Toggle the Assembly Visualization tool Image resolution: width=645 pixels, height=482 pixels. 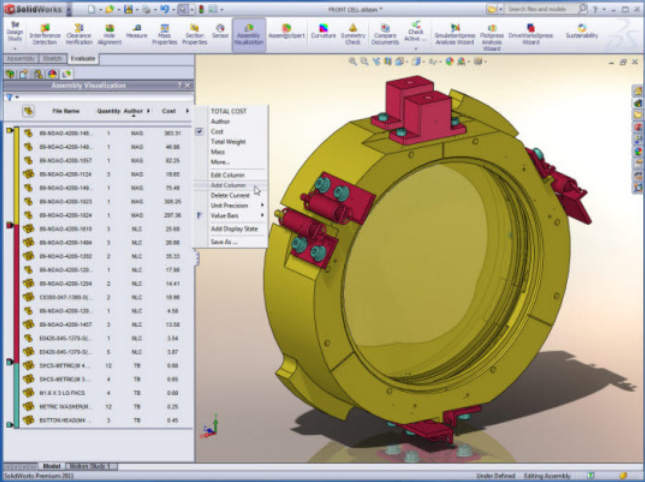tap(249, 35)
